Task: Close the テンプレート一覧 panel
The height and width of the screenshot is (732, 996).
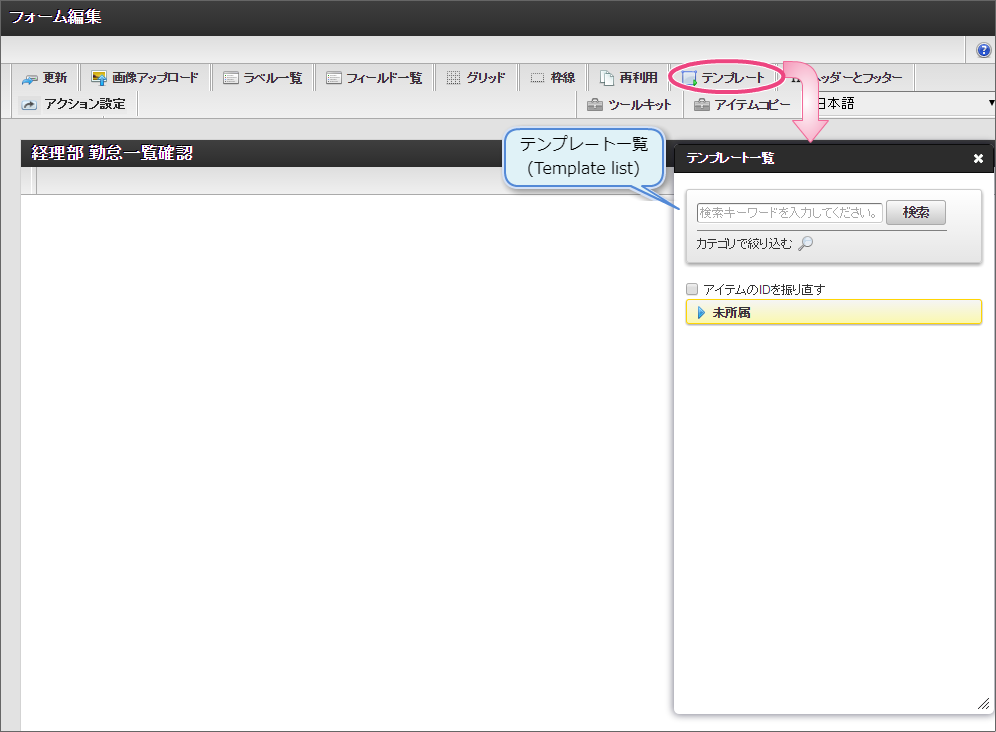Action: 978,158
